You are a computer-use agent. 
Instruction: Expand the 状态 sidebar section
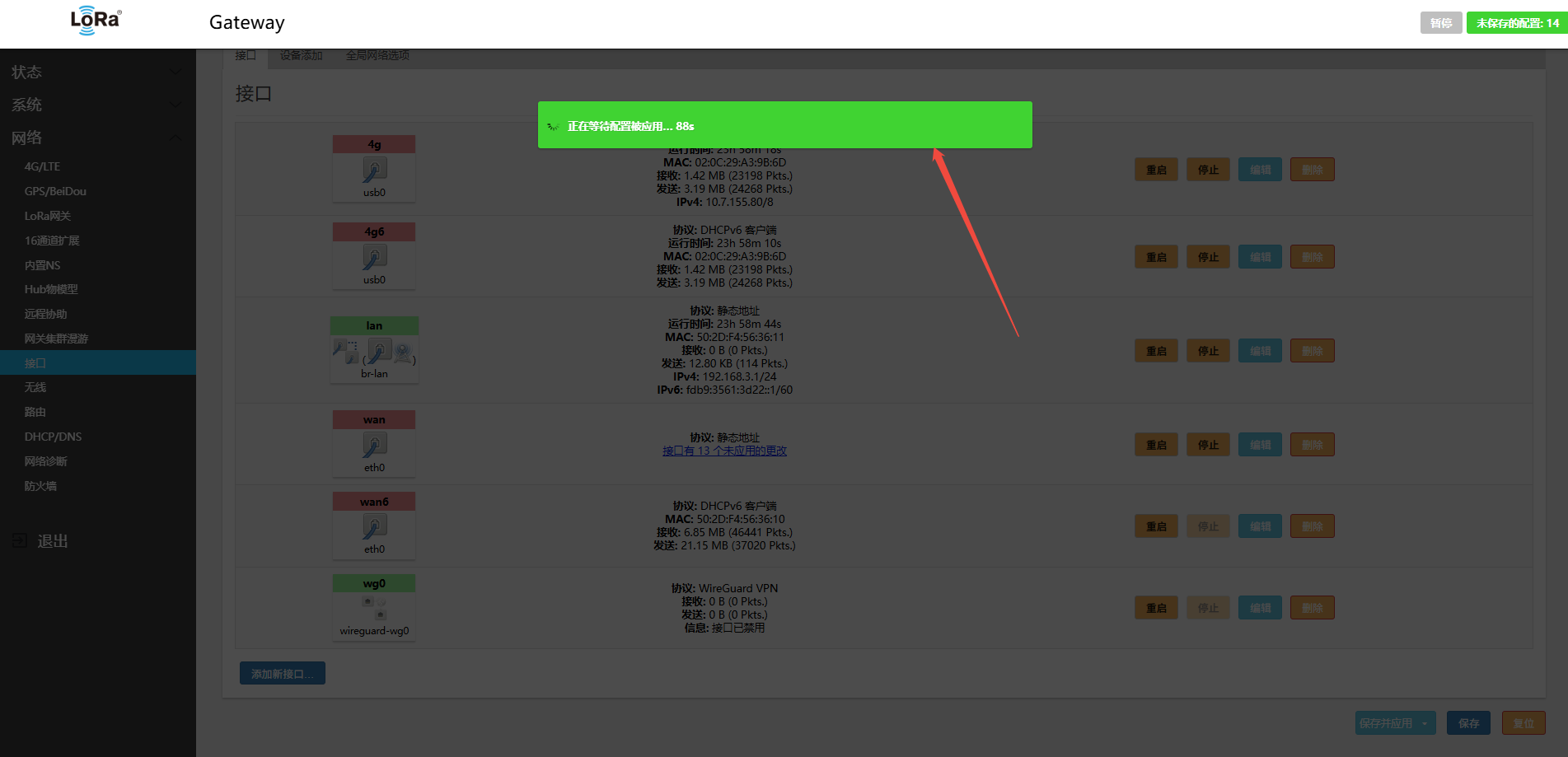pos(175,72)
